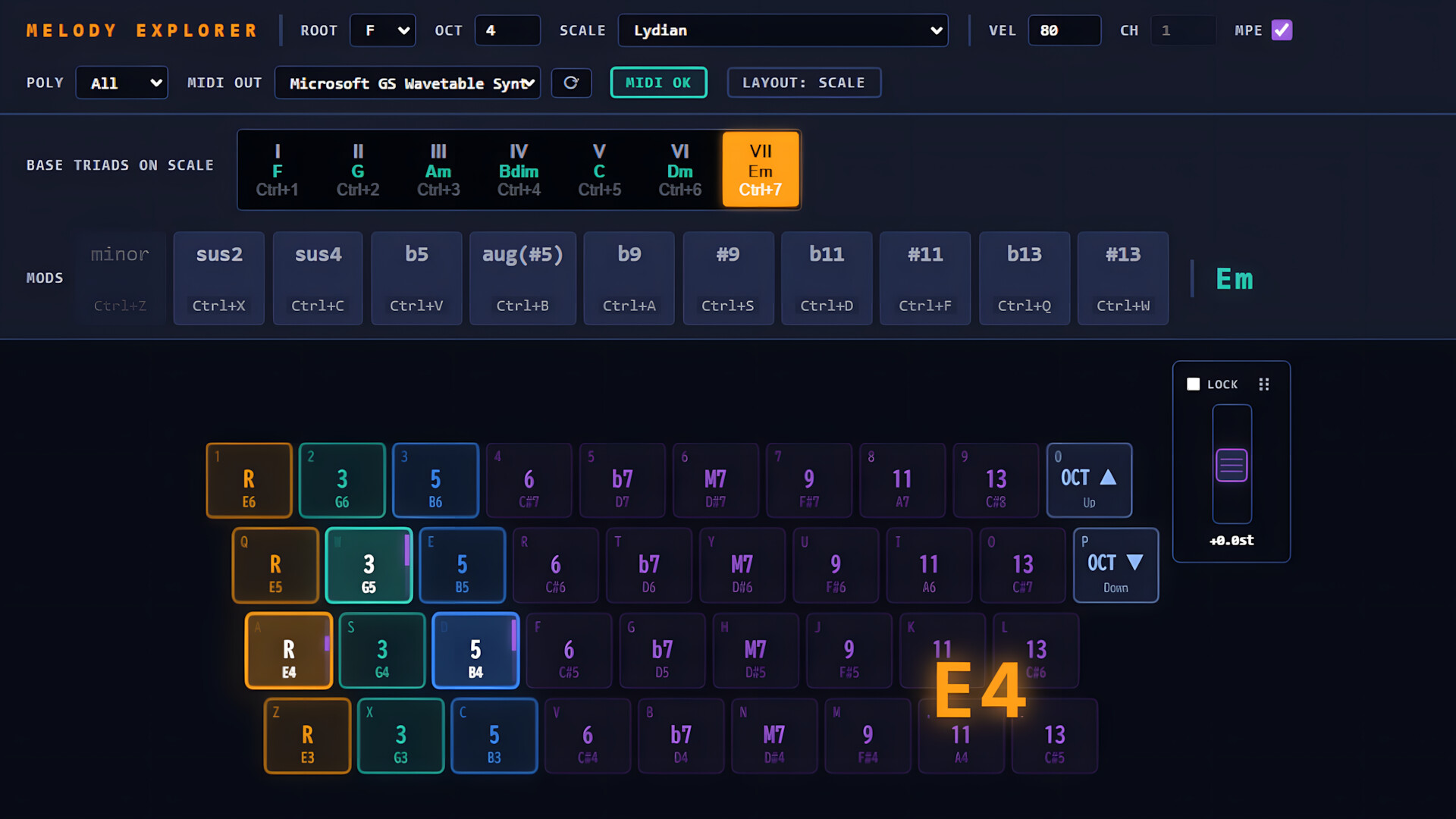Click the 5 B4 note pad

click(475, 651)
